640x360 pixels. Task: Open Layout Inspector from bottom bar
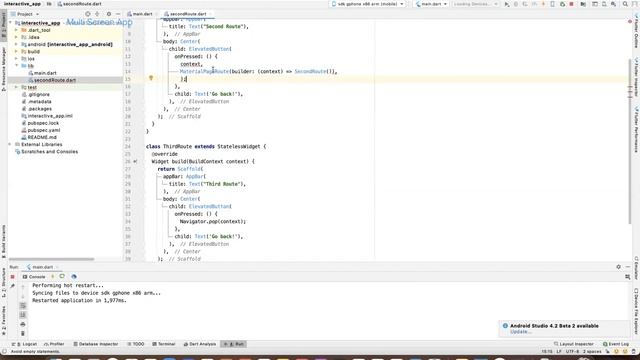[573, 344]
